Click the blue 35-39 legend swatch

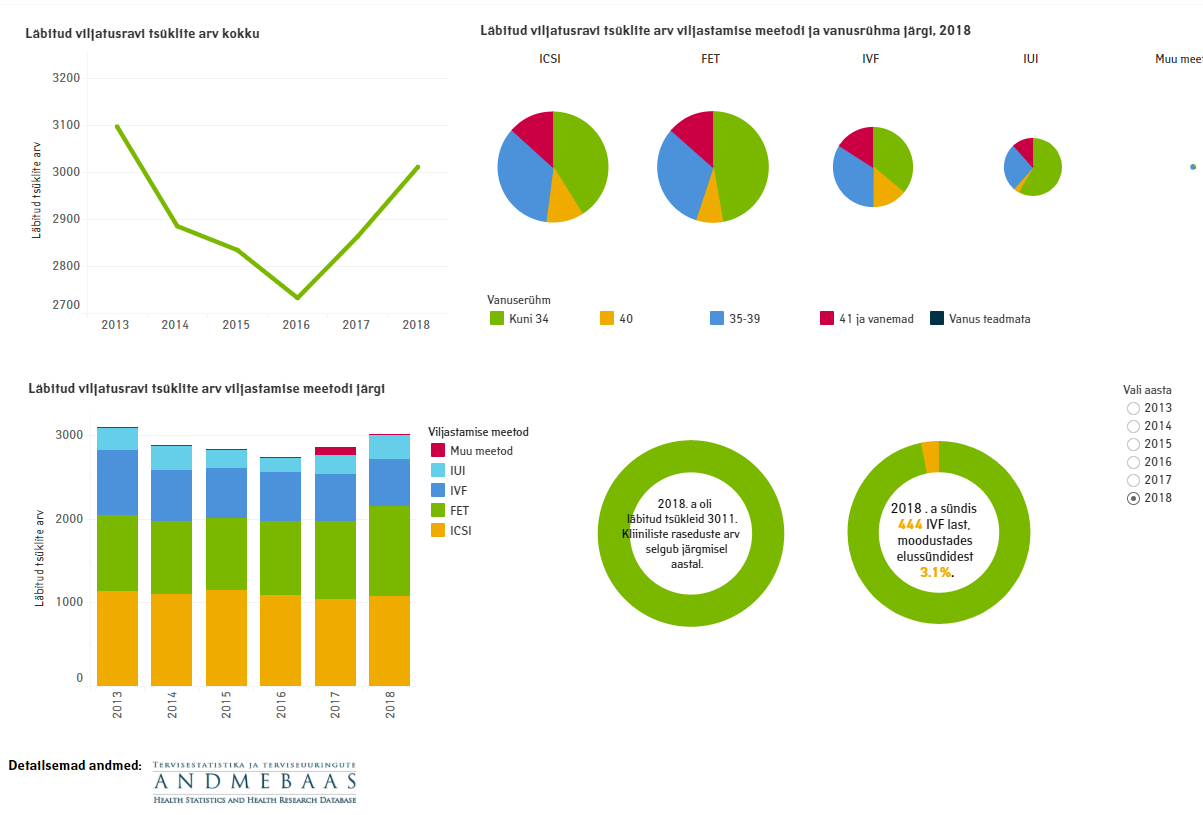716,319
